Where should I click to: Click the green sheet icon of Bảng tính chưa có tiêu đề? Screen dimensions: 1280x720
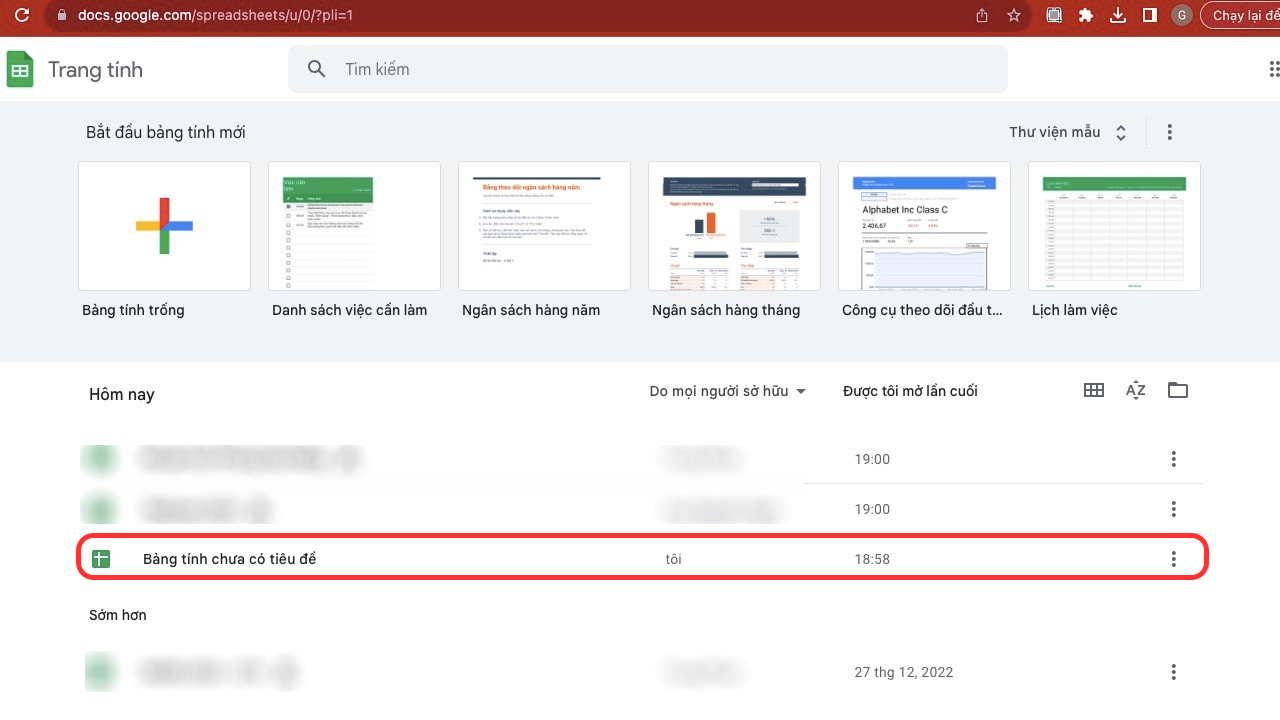(x=101, y=559)
